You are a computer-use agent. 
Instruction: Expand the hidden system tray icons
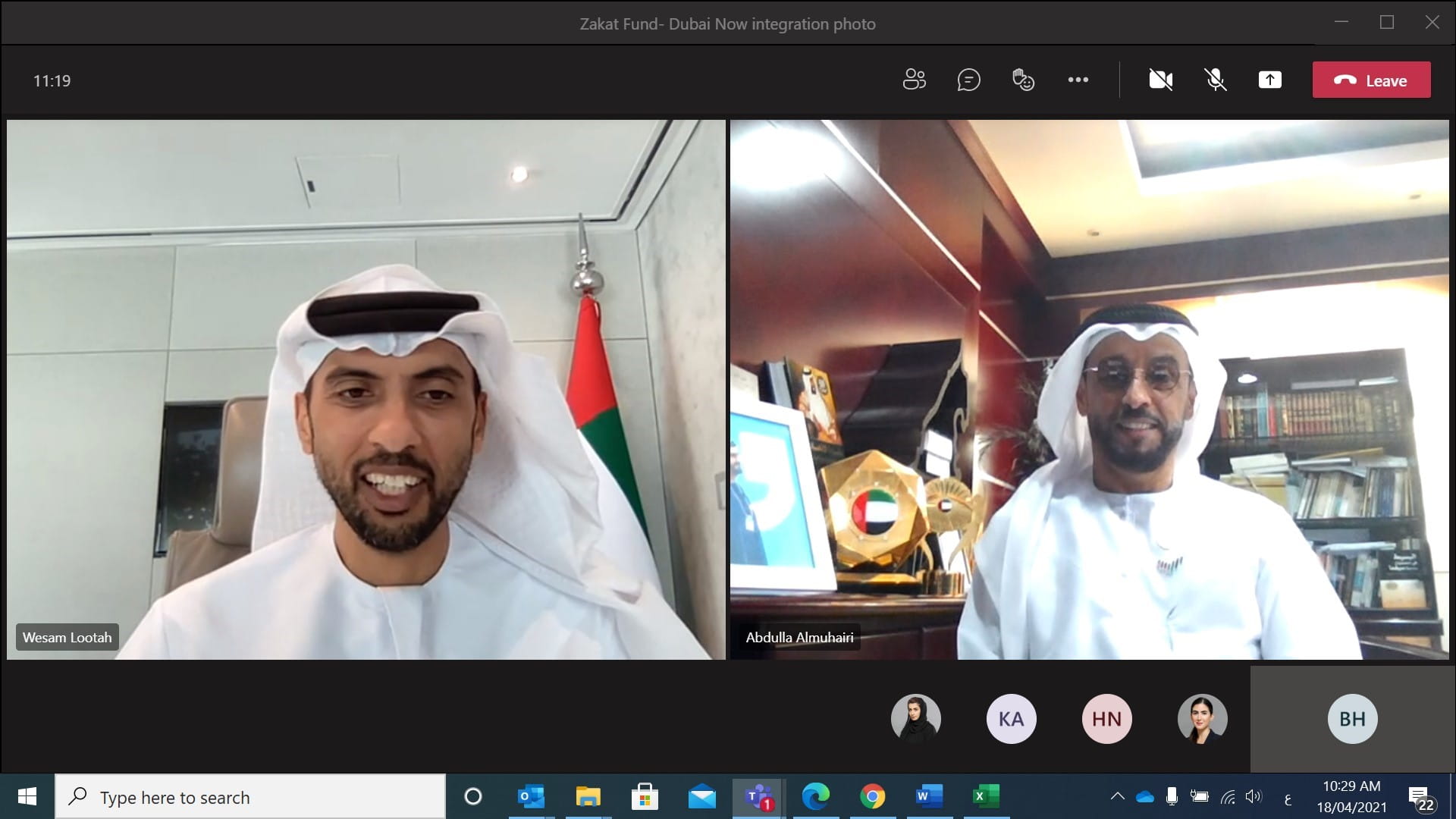click(1117, 796)
